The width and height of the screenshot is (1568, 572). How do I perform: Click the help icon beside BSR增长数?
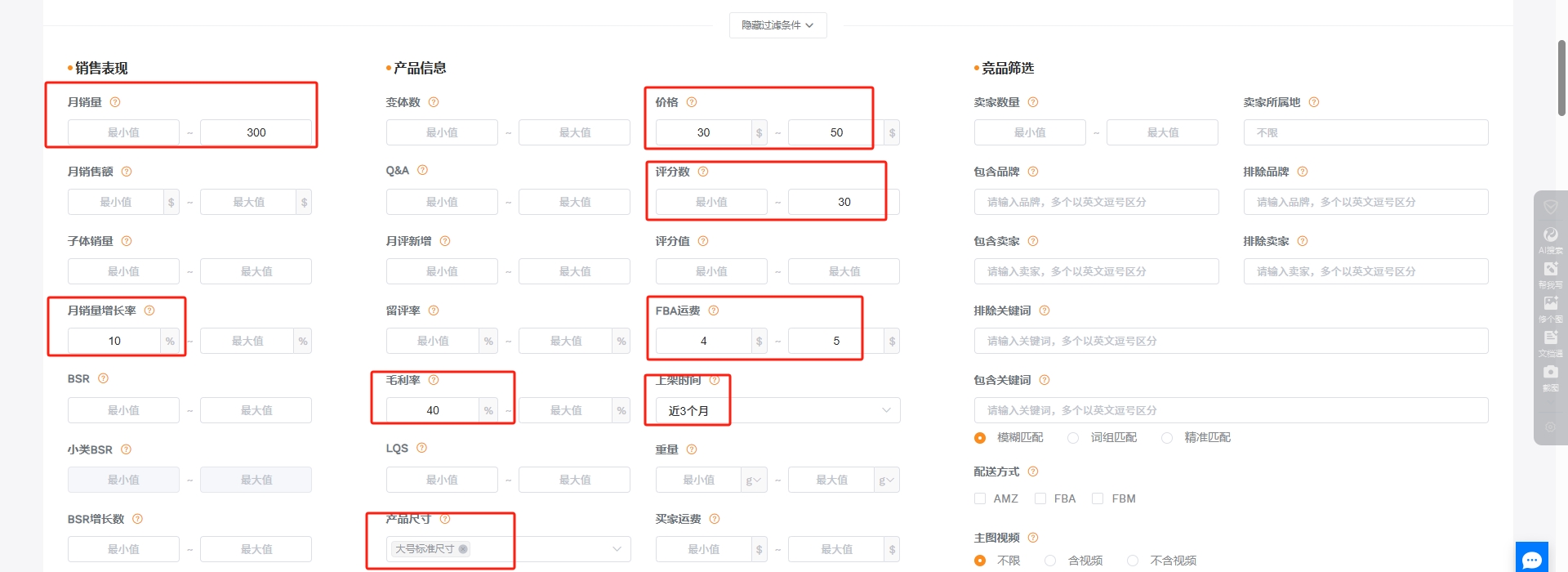tap(137, 519)
